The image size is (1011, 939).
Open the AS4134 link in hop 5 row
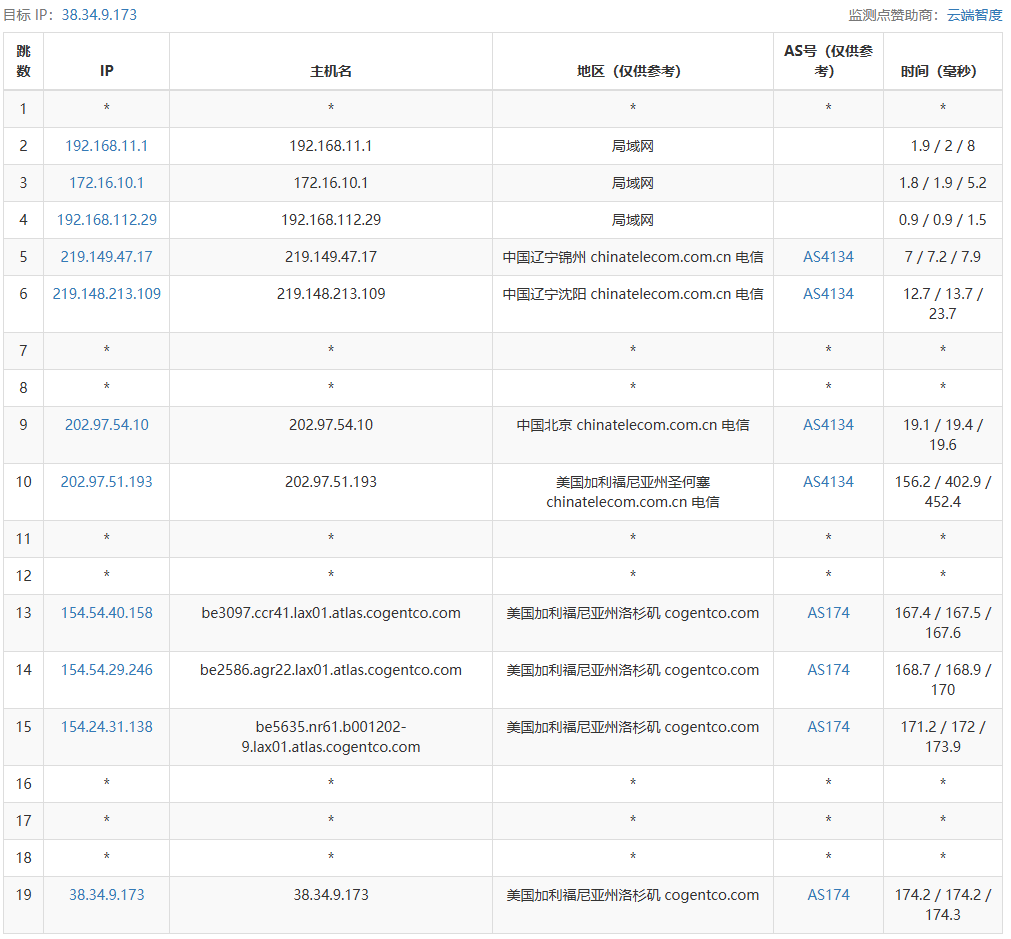coord(828,257)
